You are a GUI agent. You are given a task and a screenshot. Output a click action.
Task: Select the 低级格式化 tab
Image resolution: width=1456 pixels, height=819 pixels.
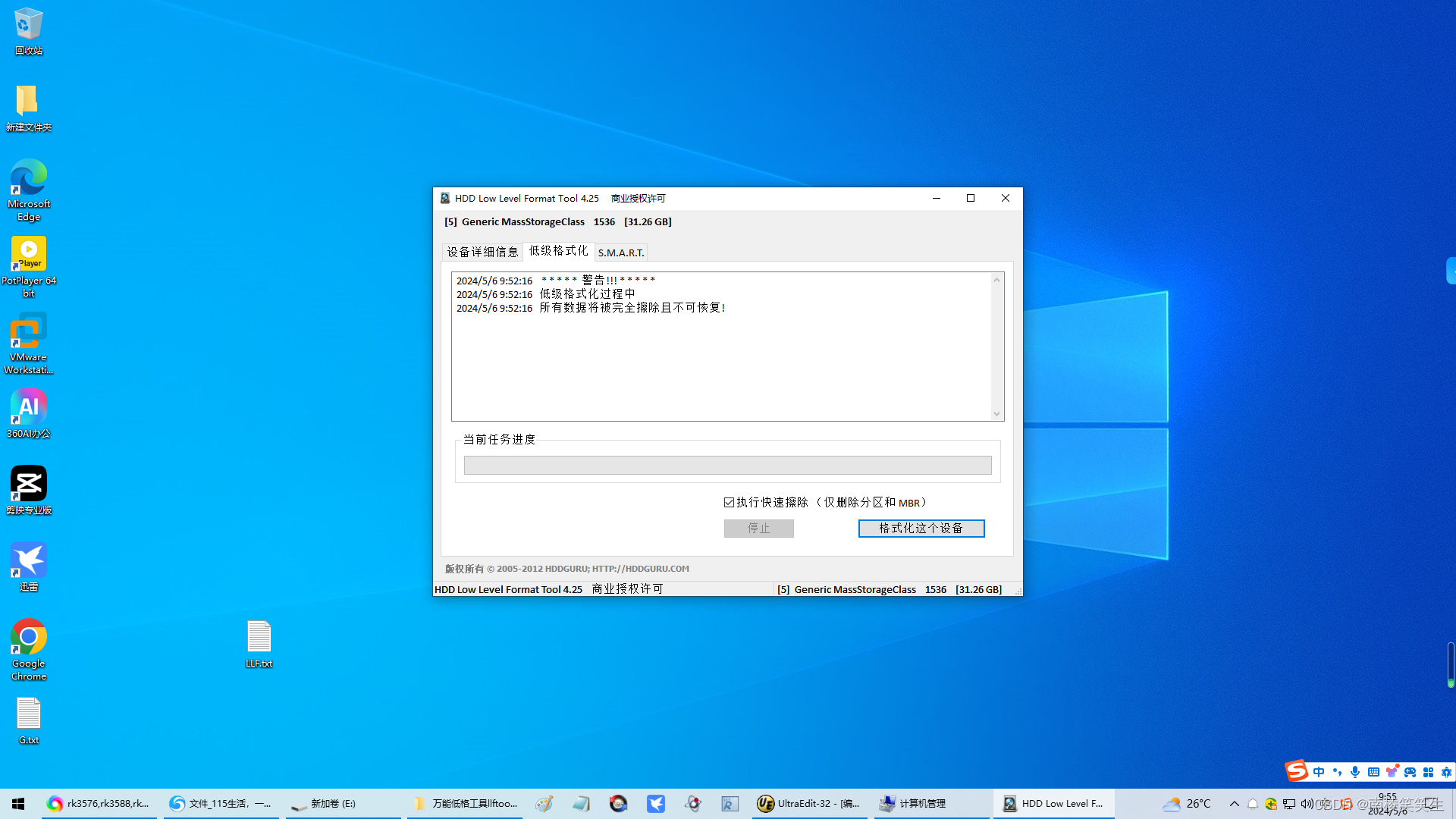point(558,251)
